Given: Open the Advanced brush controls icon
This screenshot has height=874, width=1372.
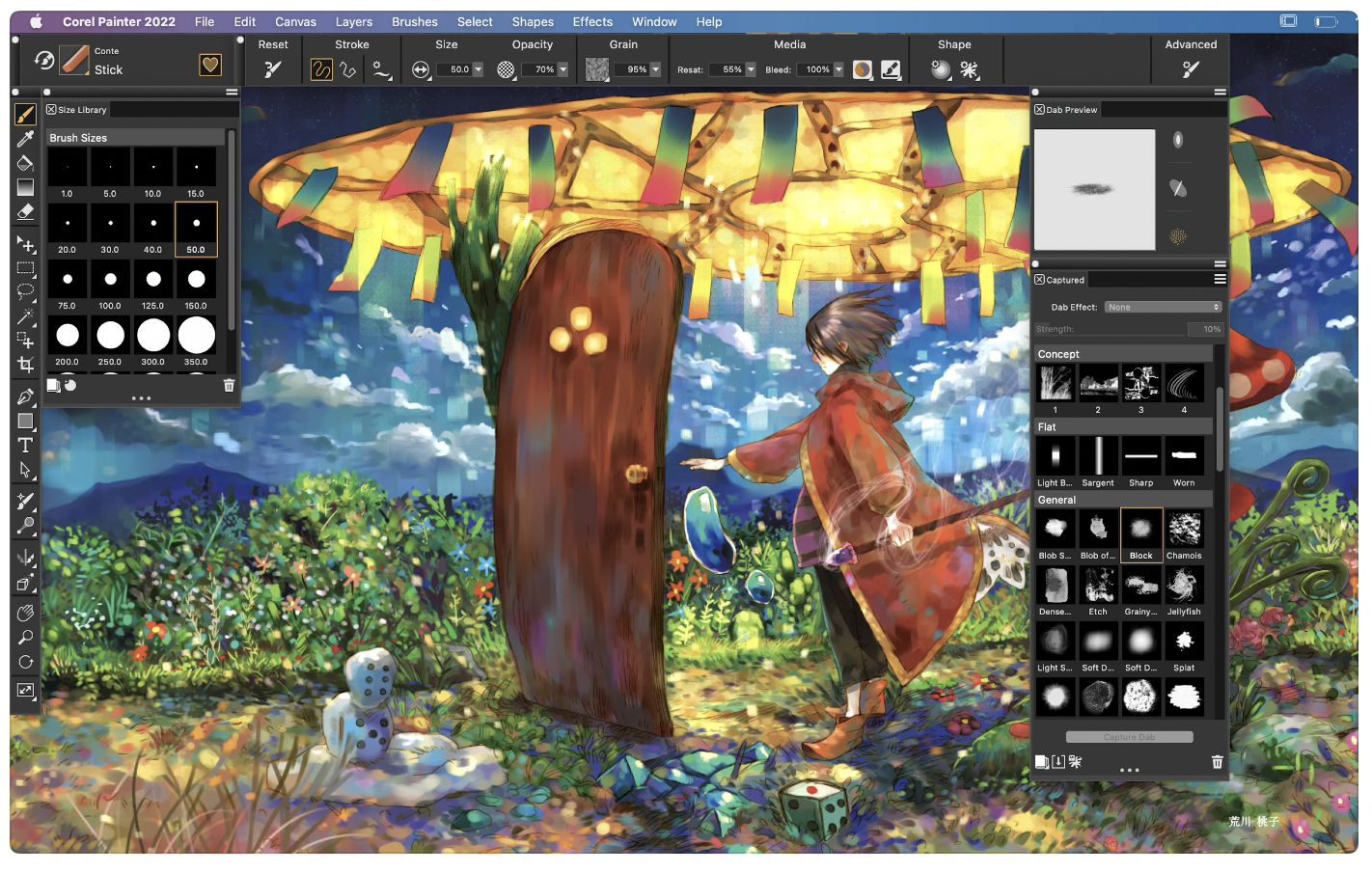Looking at the screenshot, I should [x=1191, y=69].
